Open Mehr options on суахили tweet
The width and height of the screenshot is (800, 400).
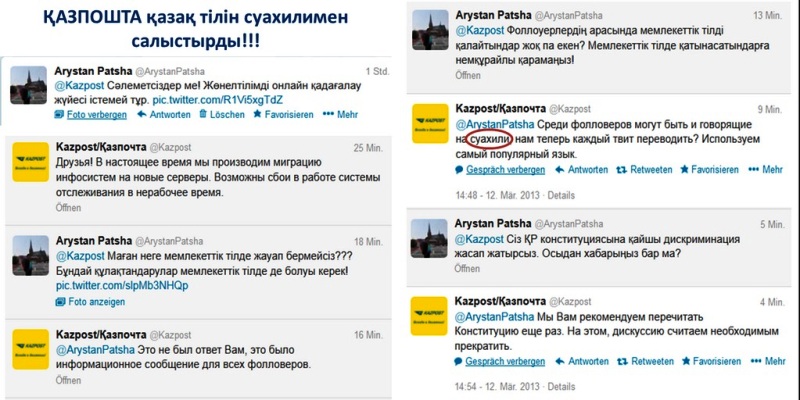[765, 170]
